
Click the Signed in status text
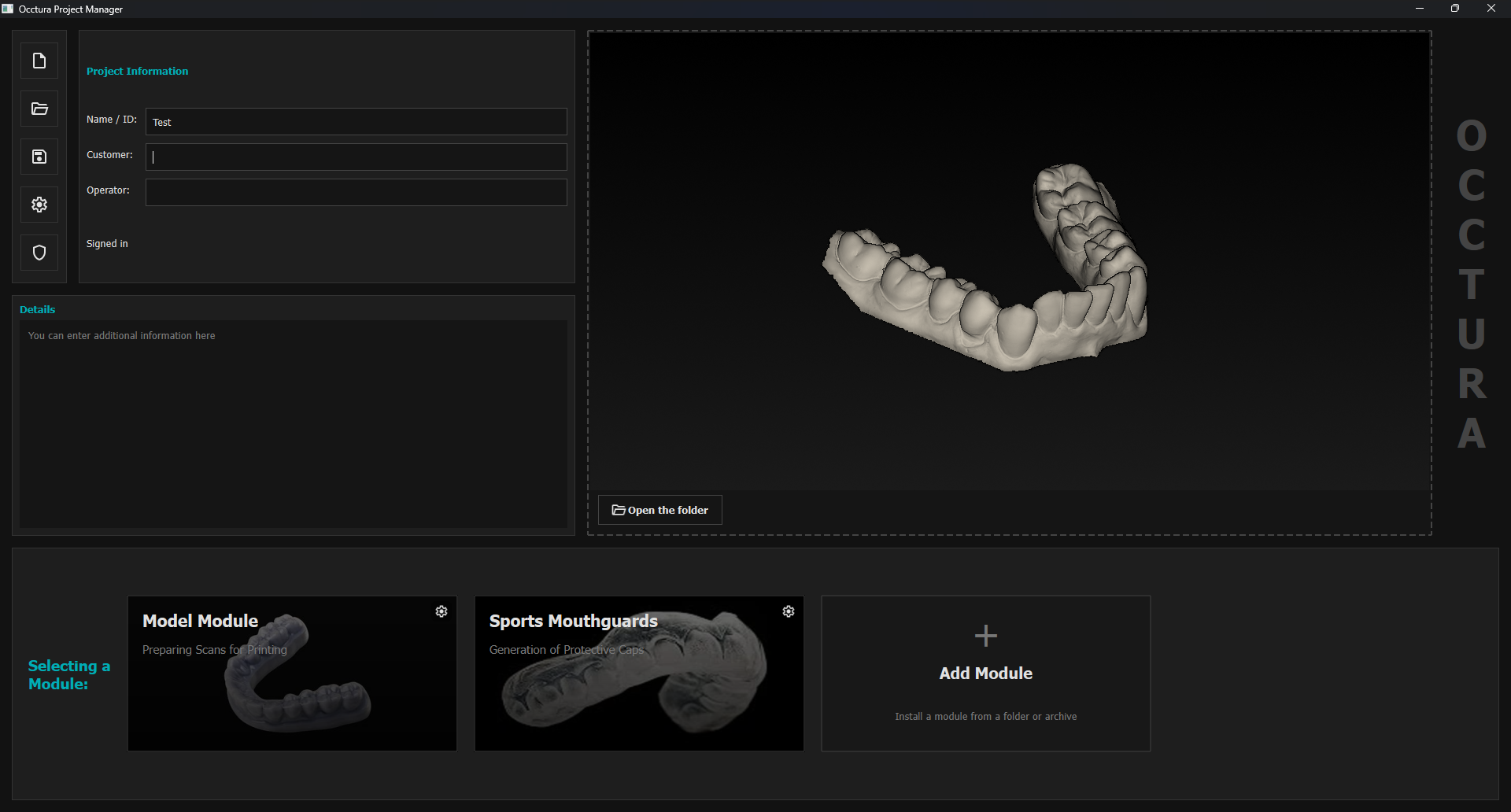tap(107, 244)
